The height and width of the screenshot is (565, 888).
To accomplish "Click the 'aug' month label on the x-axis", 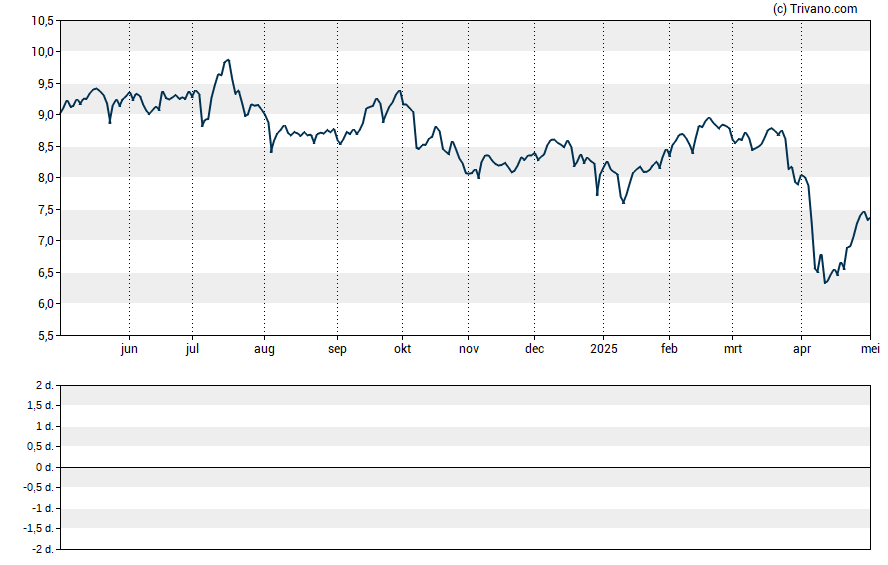I will 264,349.
